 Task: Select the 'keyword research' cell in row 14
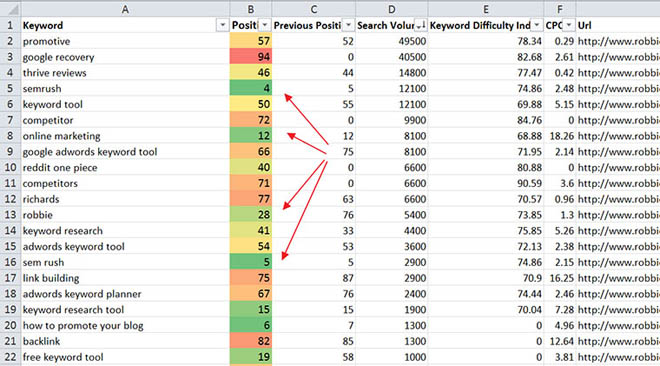(125, 231)
